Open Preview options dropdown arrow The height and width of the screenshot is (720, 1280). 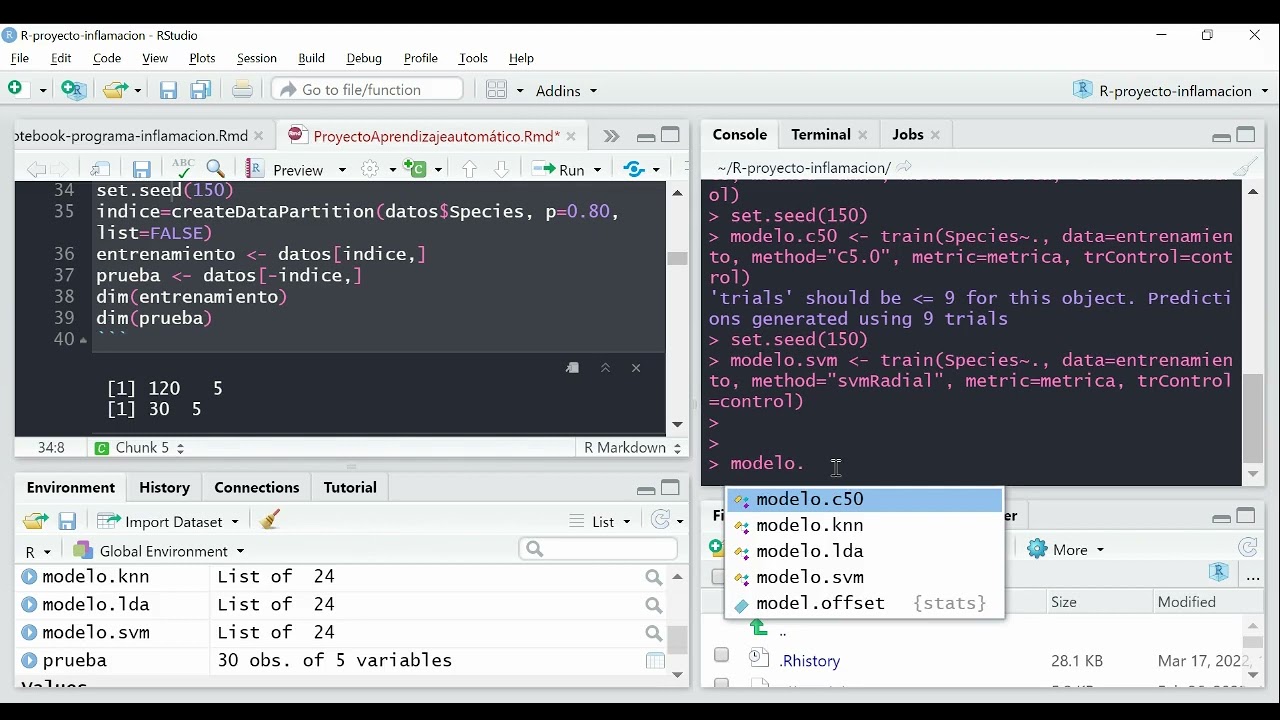point(342,170)
